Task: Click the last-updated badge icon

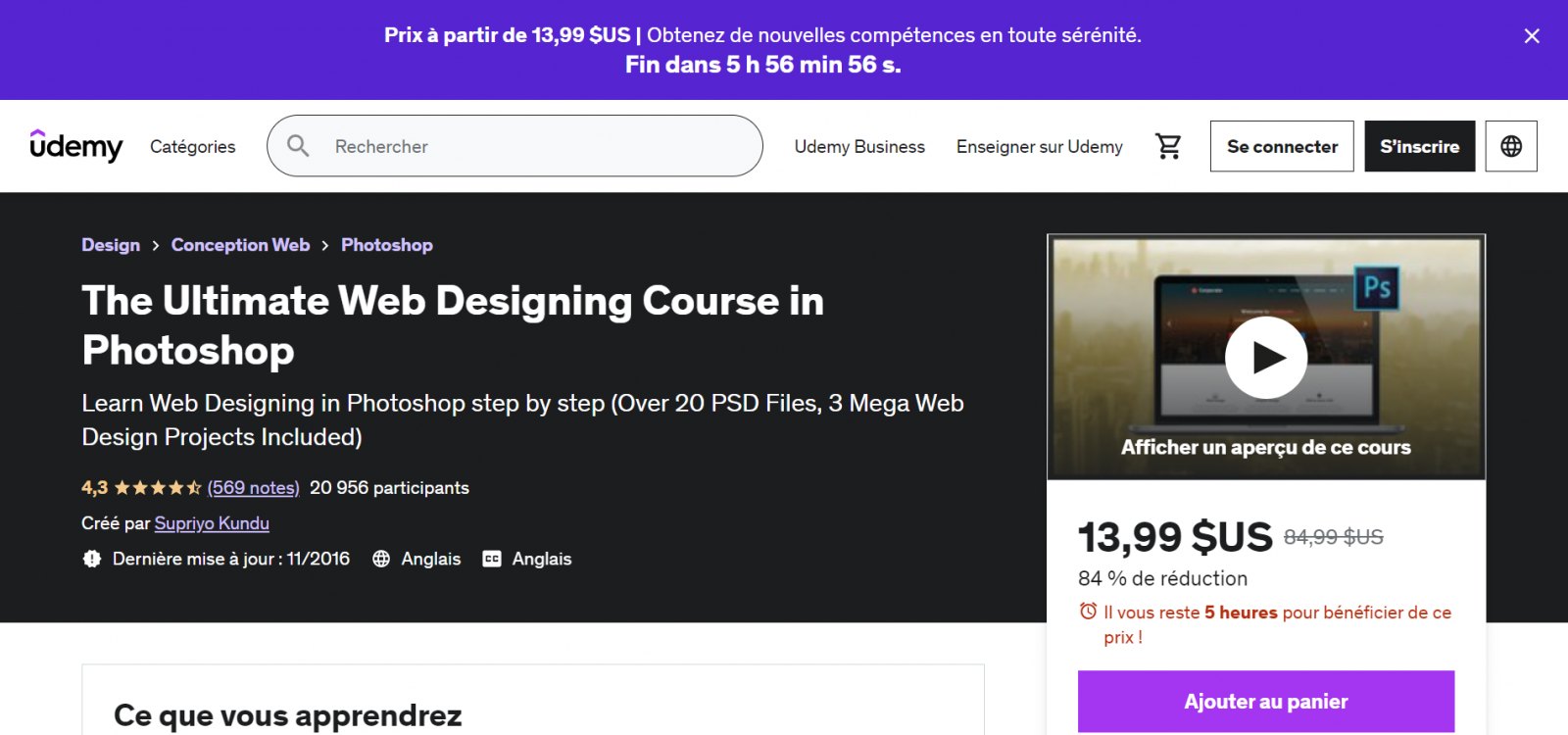Action: click(92, 559)
